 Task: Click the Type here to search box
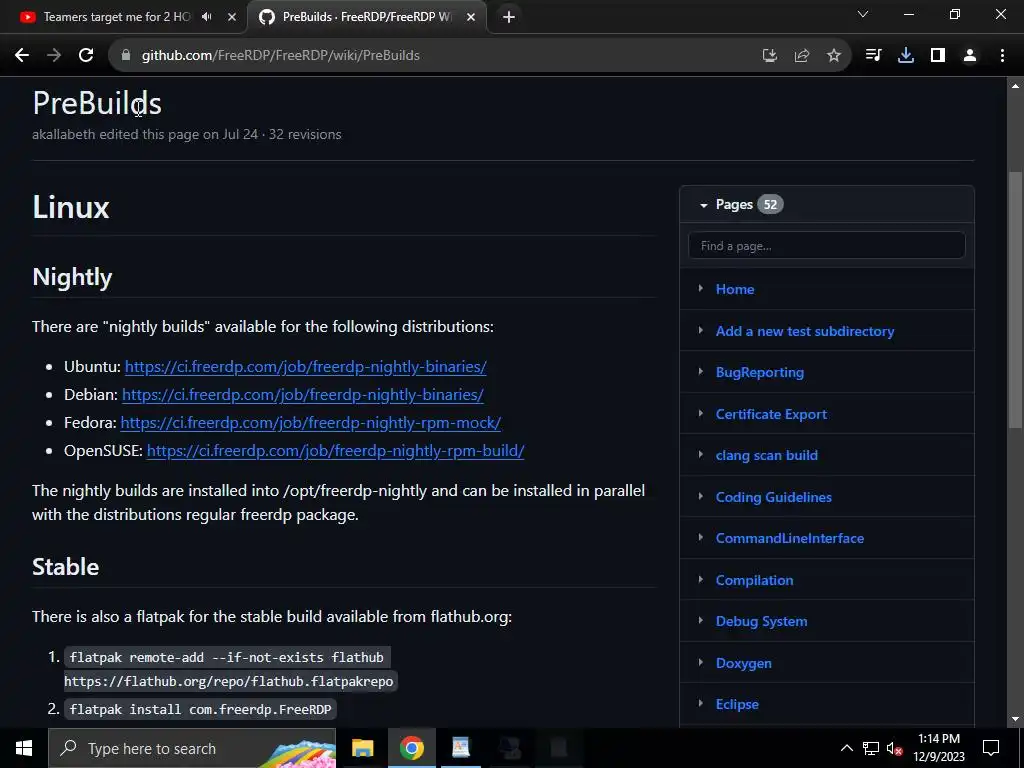click(x=192, y=748)
